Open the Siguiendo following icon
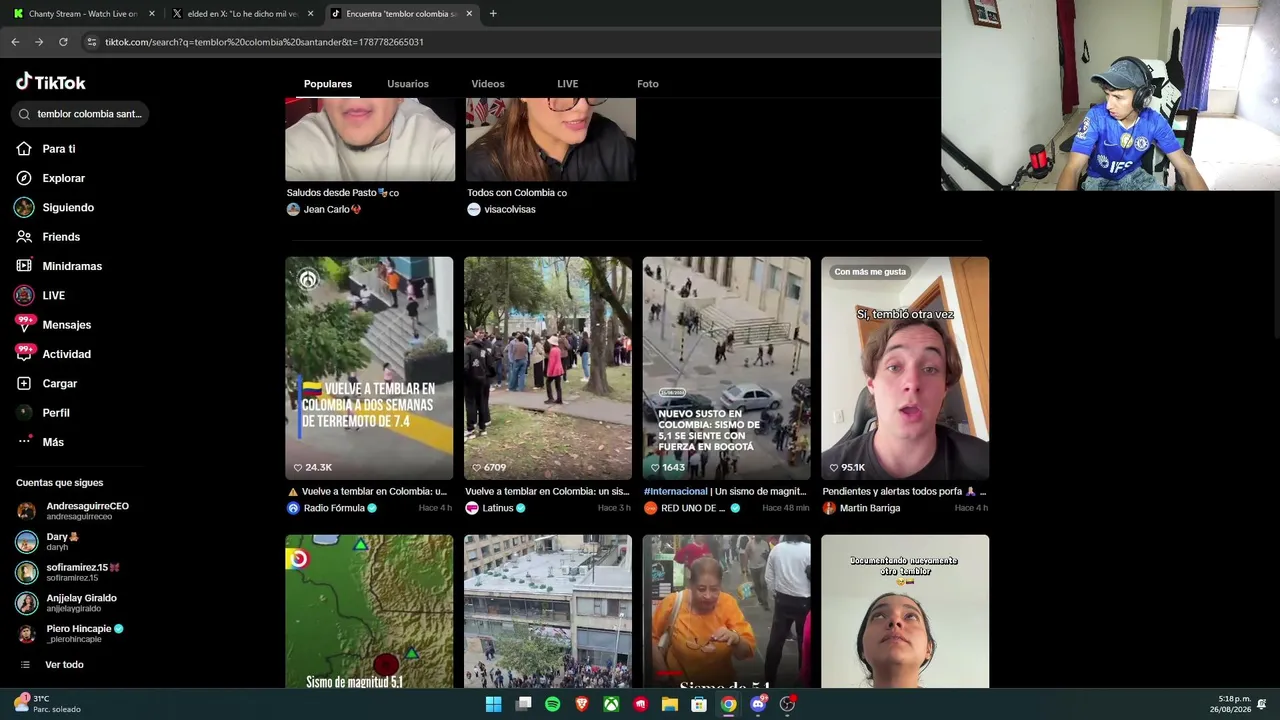The height and width of the screenshot is (720, 1280). point(24,207)
